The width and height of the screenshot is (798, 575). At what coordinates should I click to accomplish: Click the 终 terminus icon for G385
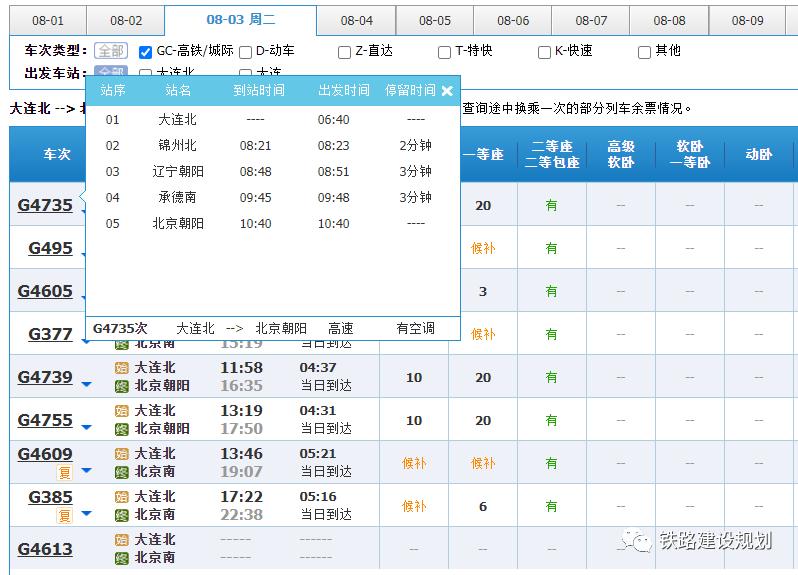(x=122, y=515)
